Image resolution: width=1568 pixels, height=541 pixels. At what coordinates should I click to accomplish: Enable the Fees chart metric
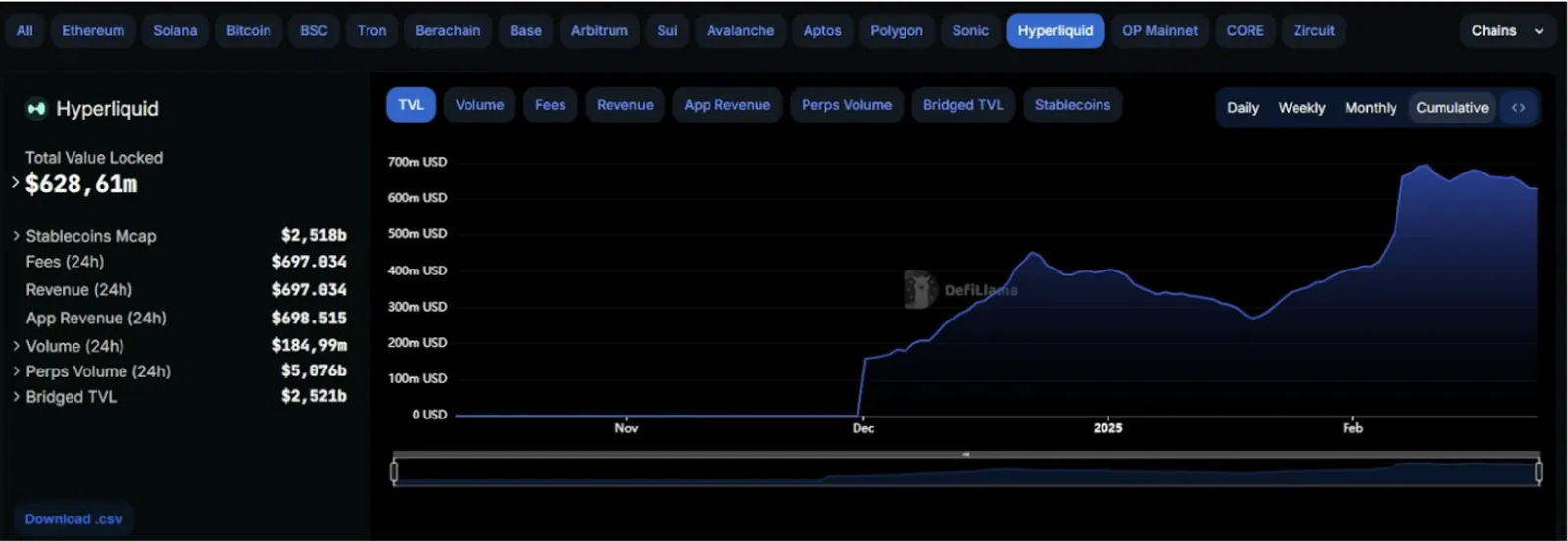[x=550, y=105]
